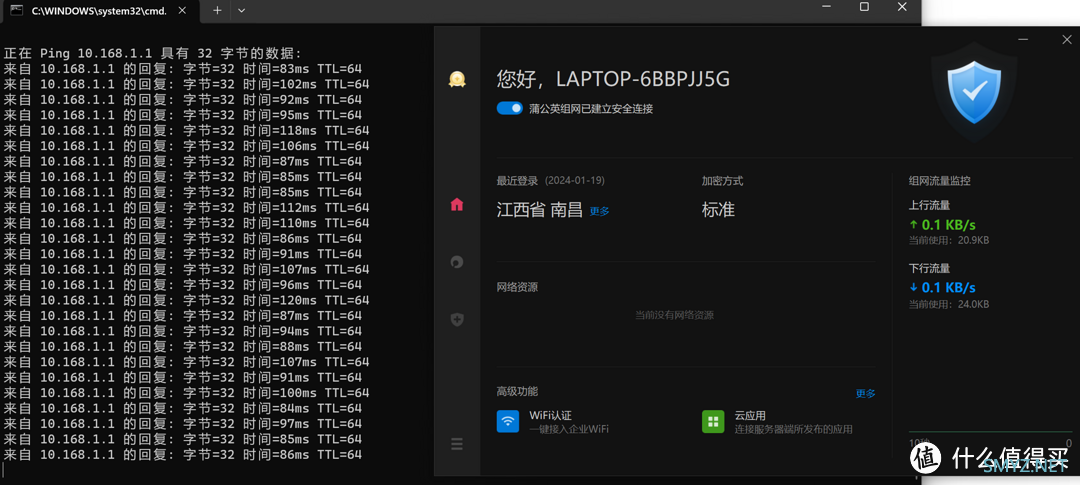This screenshot has width=1080, height=485.
Task: Click 更多 next to 江西省 南昌
Action: [x=599, y=211]
